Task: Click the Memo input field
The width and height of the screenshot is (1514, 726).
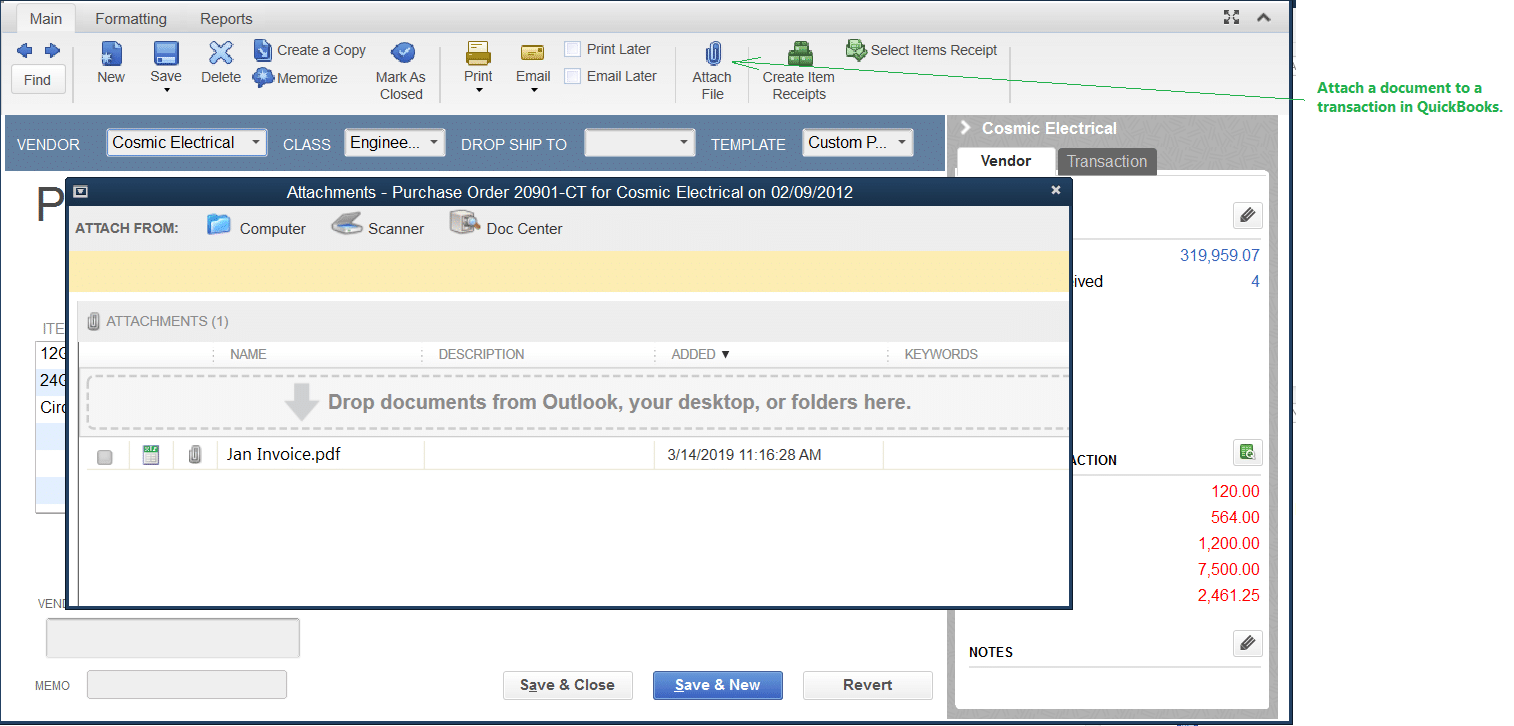Action: [187, 684]
